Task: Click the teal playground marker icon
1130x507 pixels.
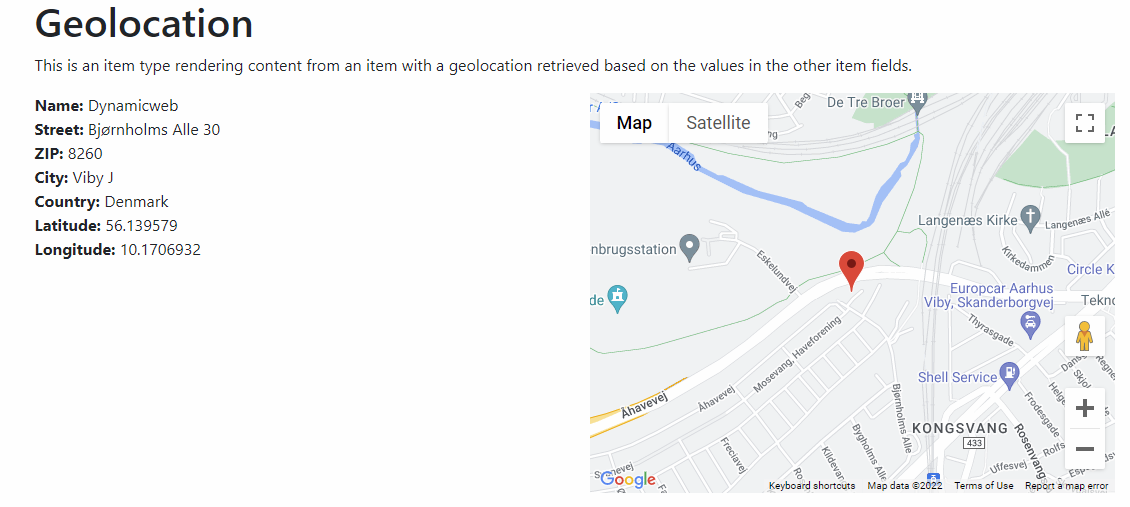Action: pos(620,296)
